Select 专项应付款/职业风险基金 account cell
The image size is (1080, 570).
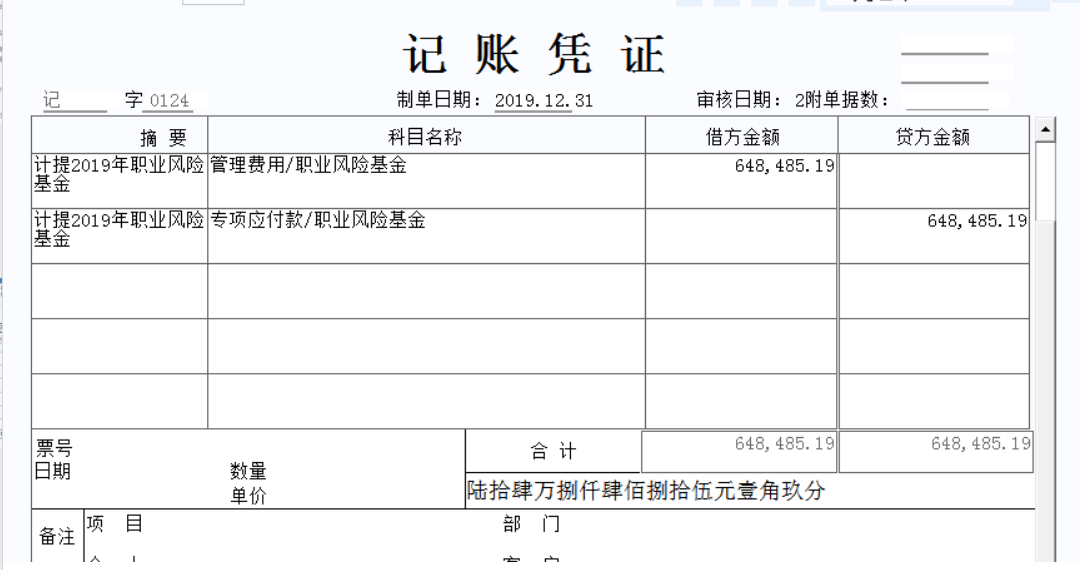pyautogui.click(x=426, y=235)
